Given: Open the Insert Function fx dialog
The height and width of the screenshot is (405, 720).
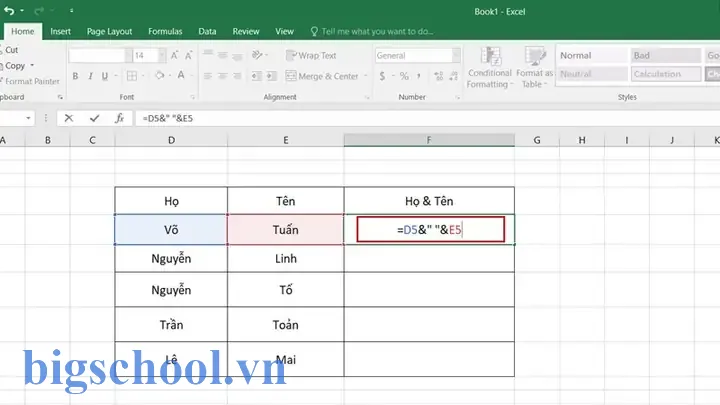Looking at the screenshot, I should [x=119, y=118].
